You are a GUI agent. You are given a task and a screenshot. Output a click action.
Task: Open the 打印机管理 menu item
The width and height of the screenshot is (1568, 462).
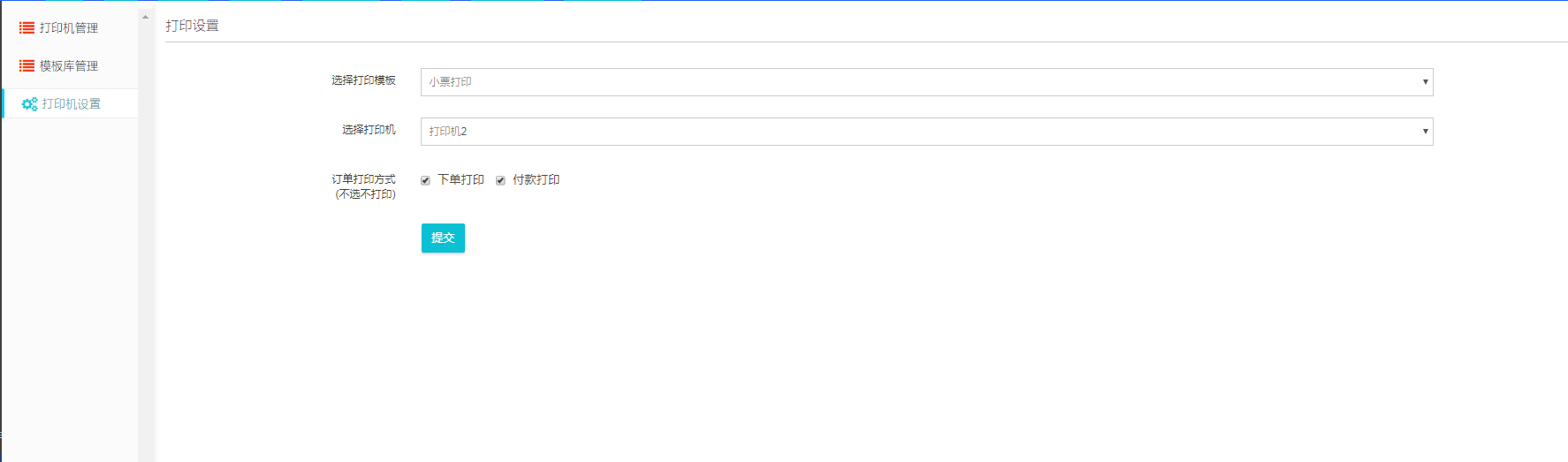tap(69, 28)
